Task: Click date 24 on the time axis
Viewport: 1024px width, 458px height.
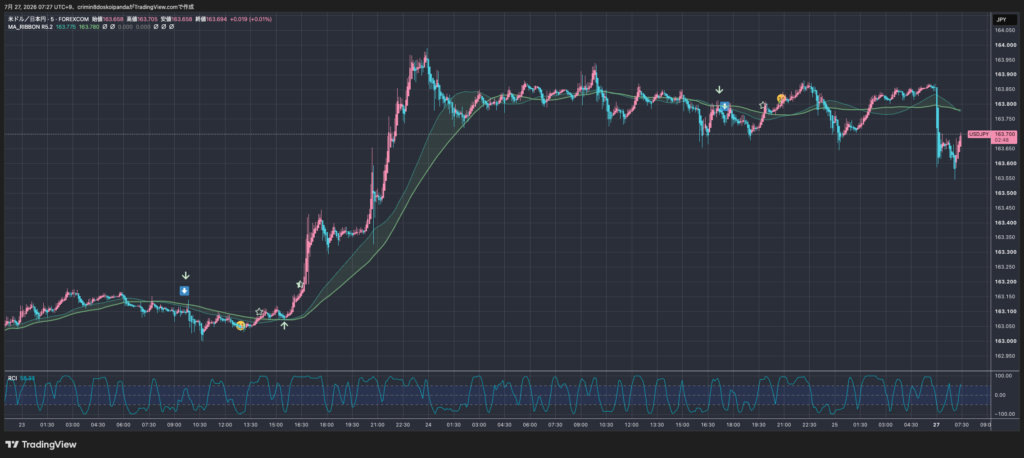Action: 428,425
